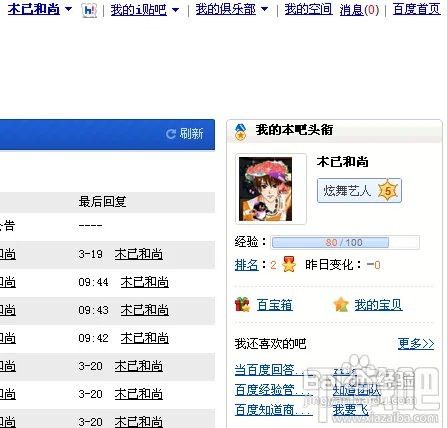Open the 我的宝贝 link

pos(378,305)
